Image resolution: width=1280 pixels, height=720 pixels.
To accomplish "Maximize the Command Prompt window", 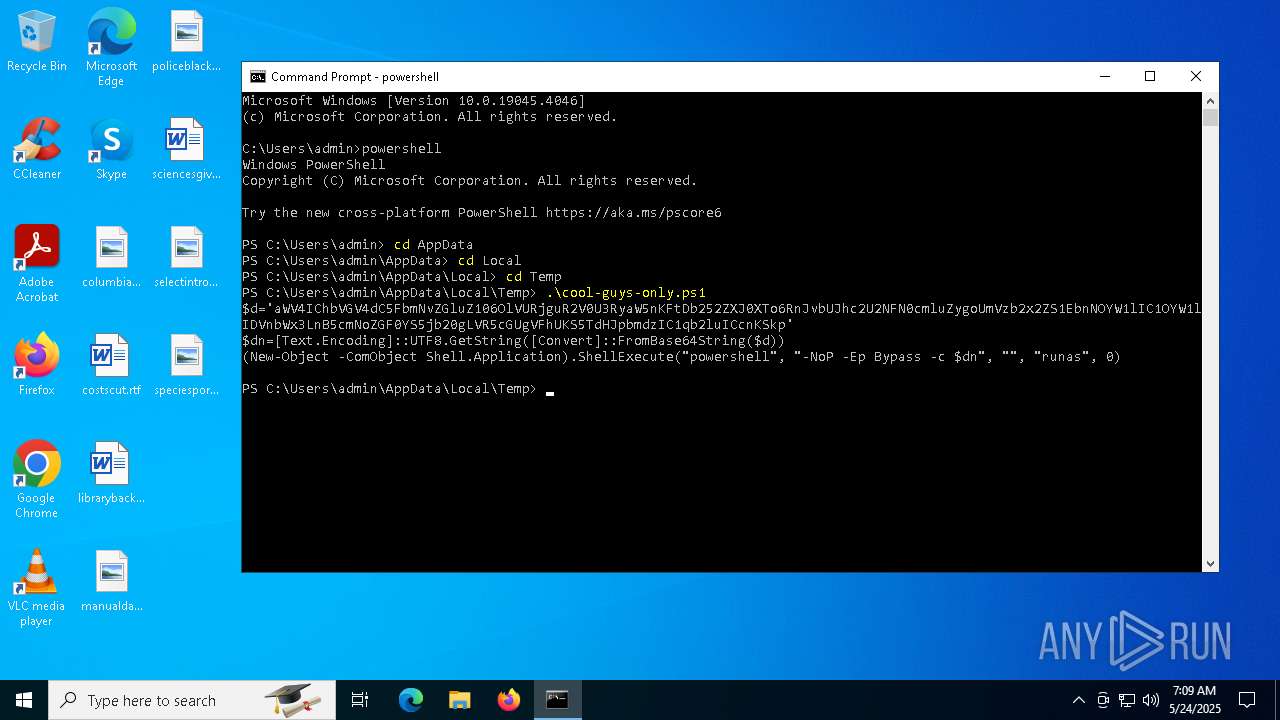I will pyautogui.click(x=1150, y=77).
